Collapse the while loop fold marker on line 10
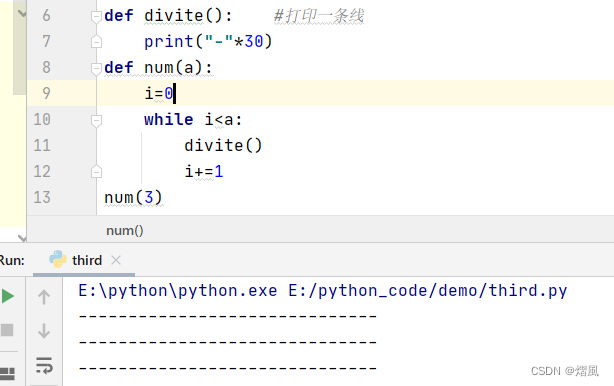Viewport: 614px width, 386px height. (x=96, y=120)
